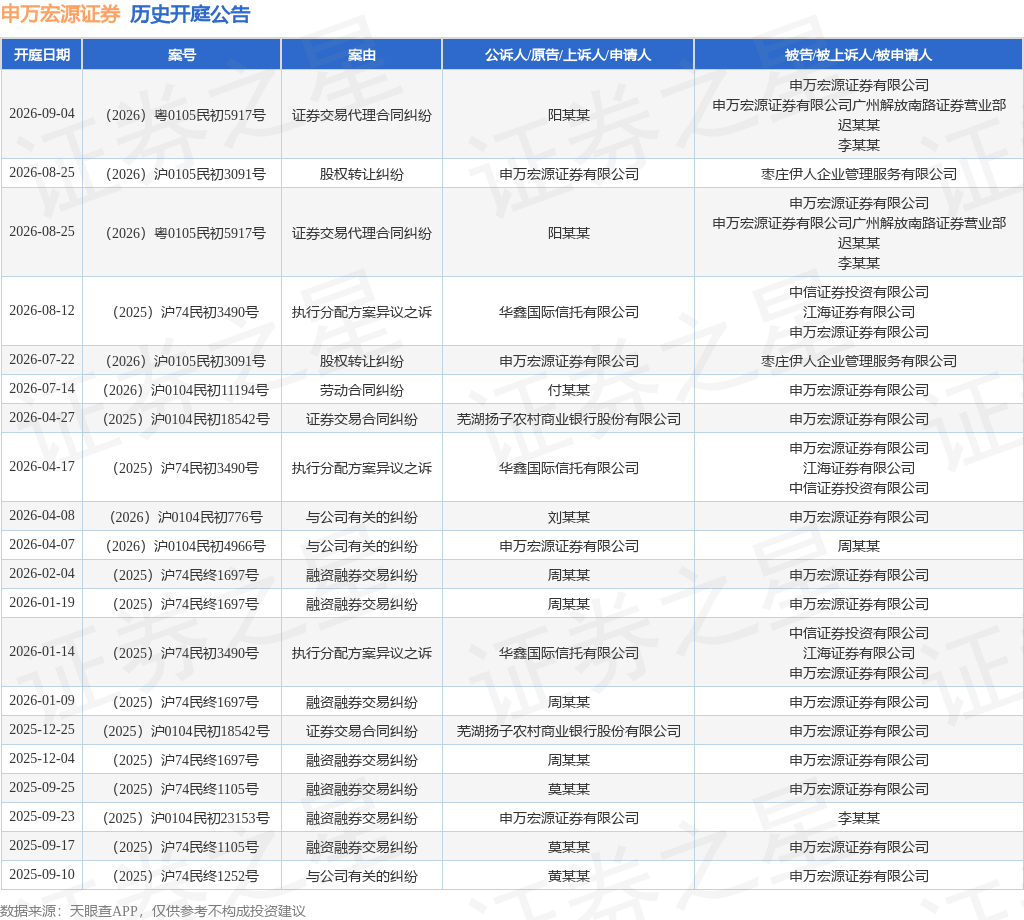Click the 开庭日期 column header
Image resolution: width=1024 pixels, height=920 pixels.
42,55
